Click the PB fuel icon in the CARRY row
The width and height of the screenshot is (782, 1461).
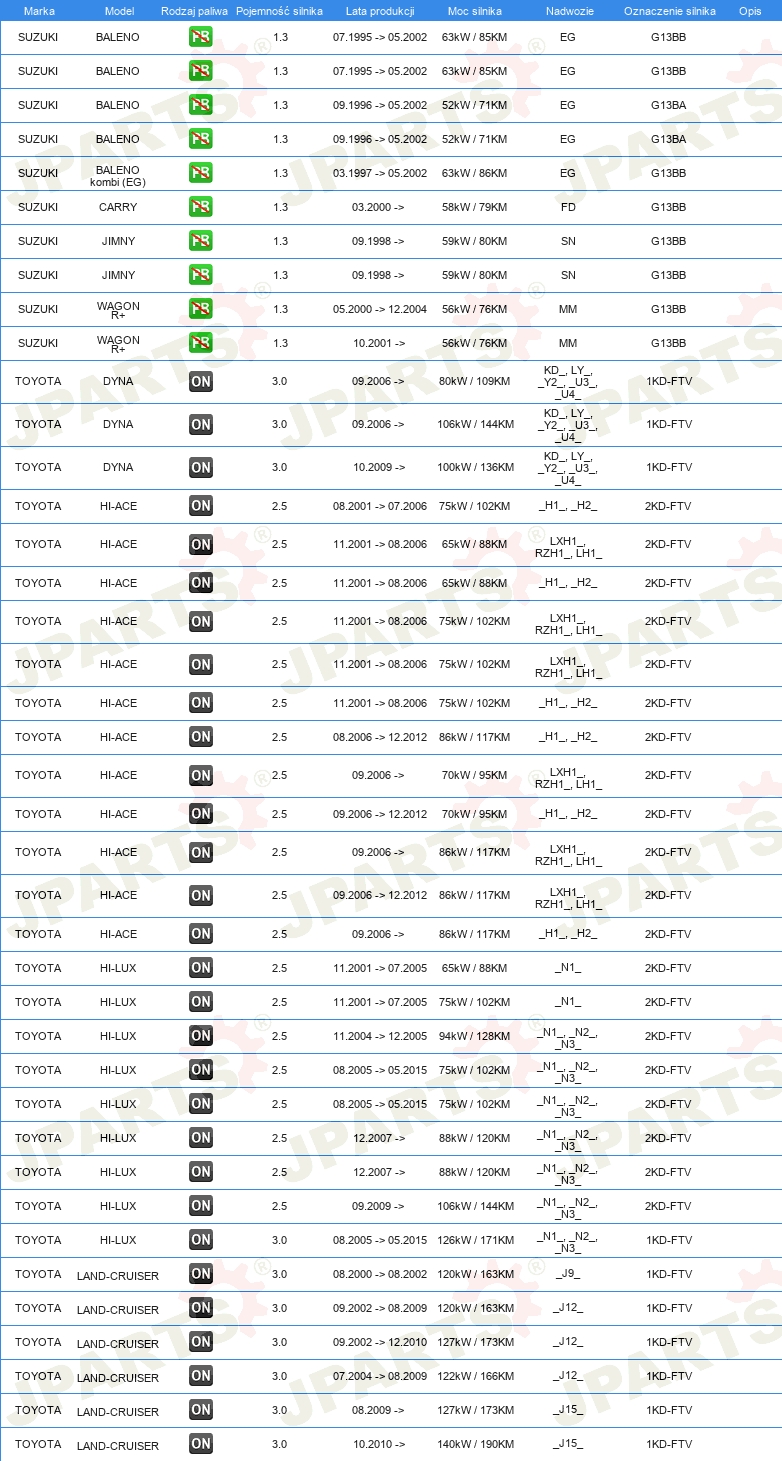tap(201, 207)
